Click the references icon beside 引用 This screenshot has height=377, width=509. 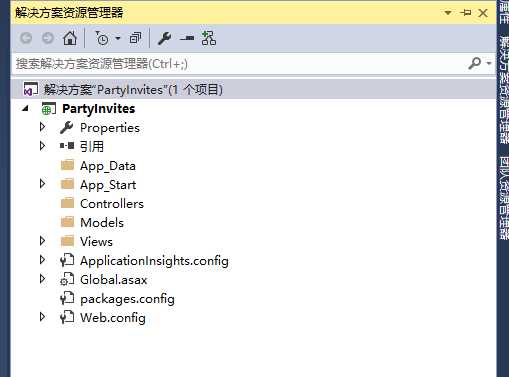[x=67, y=146]
